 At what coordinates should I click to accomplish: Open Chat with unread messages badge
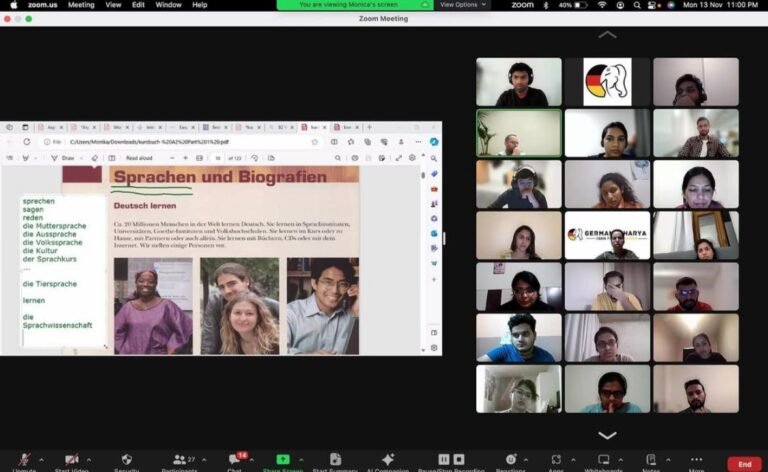[x=235, y=459]
